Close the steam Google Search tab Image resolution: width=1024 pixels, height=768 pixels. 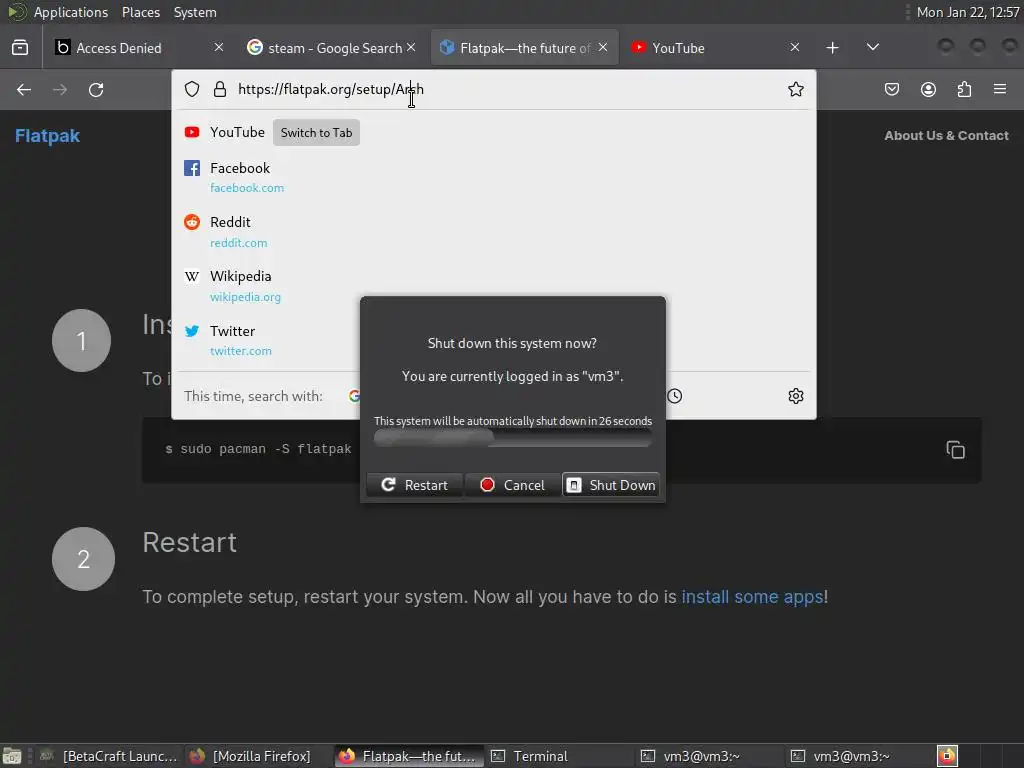411,47
